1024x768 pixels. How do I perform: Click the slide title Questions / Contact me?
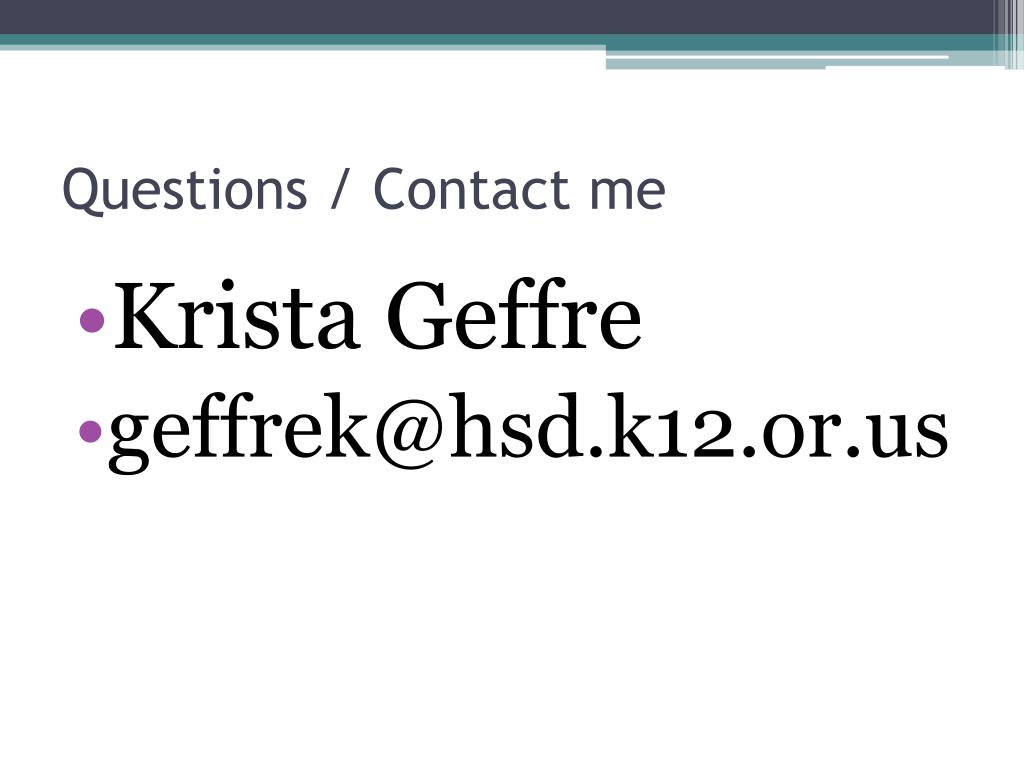pos(363,189)
